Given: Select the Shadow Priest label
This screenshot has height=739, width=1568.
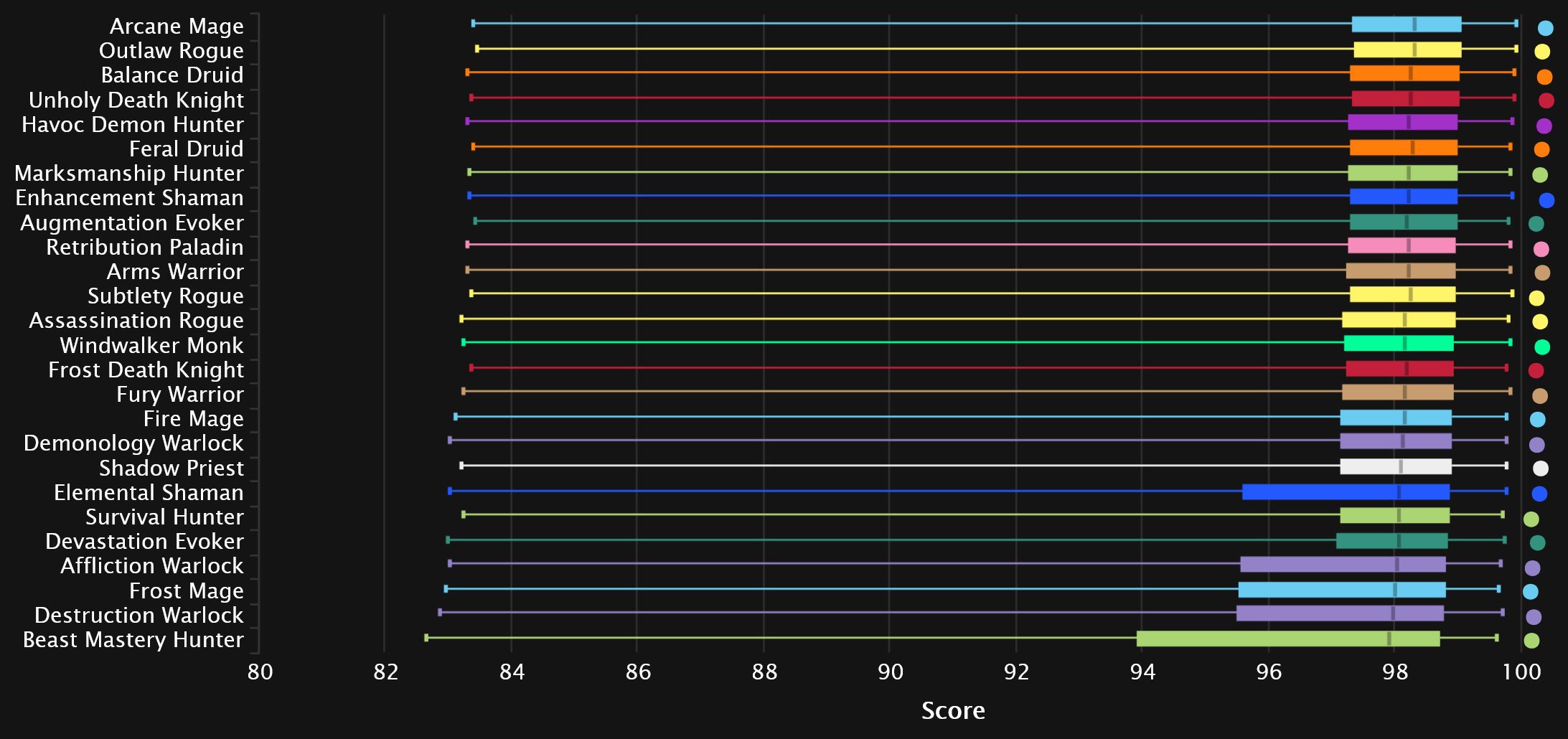Looking at the screenshot, I should point(172,469).
